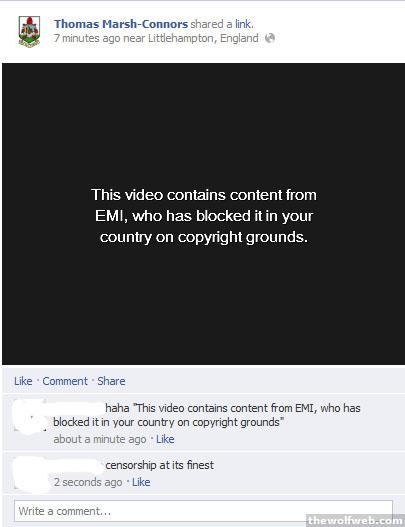
Task: Focus the "Write a comment..." field
Action: [x=203, y=511]
